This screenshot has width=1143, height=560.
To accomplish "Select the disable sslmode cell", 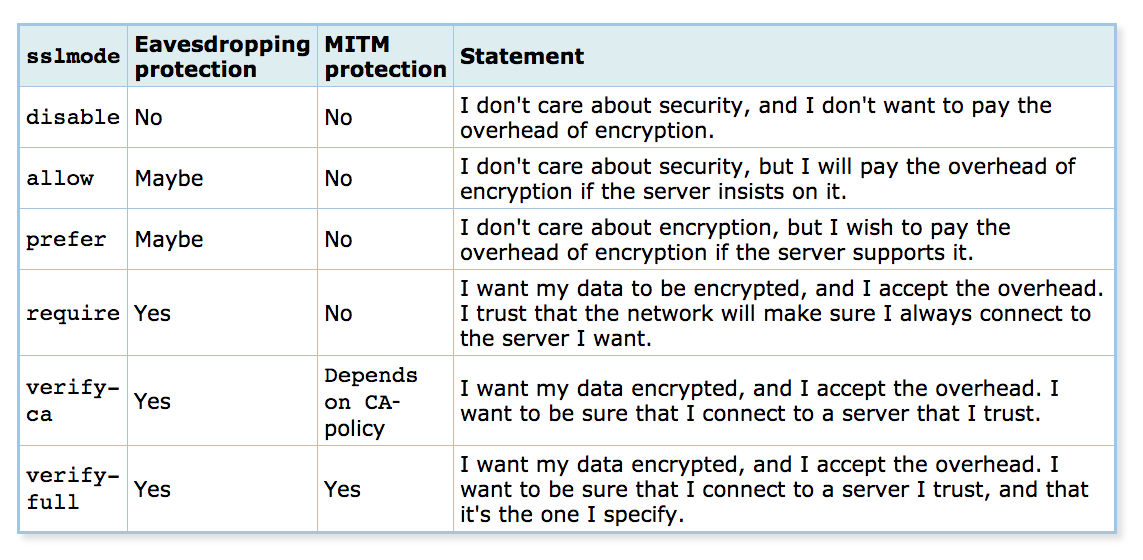I will coord(73,117).
